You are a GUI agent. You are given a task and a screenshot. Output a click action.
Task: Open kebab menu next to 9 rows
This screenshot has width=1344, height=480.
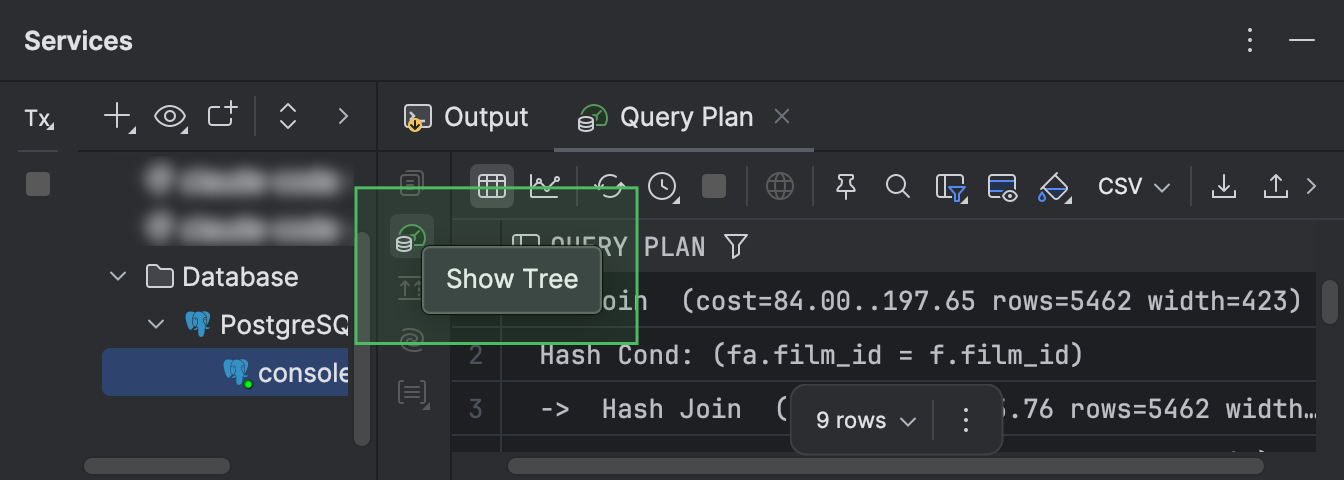(965, 421)
